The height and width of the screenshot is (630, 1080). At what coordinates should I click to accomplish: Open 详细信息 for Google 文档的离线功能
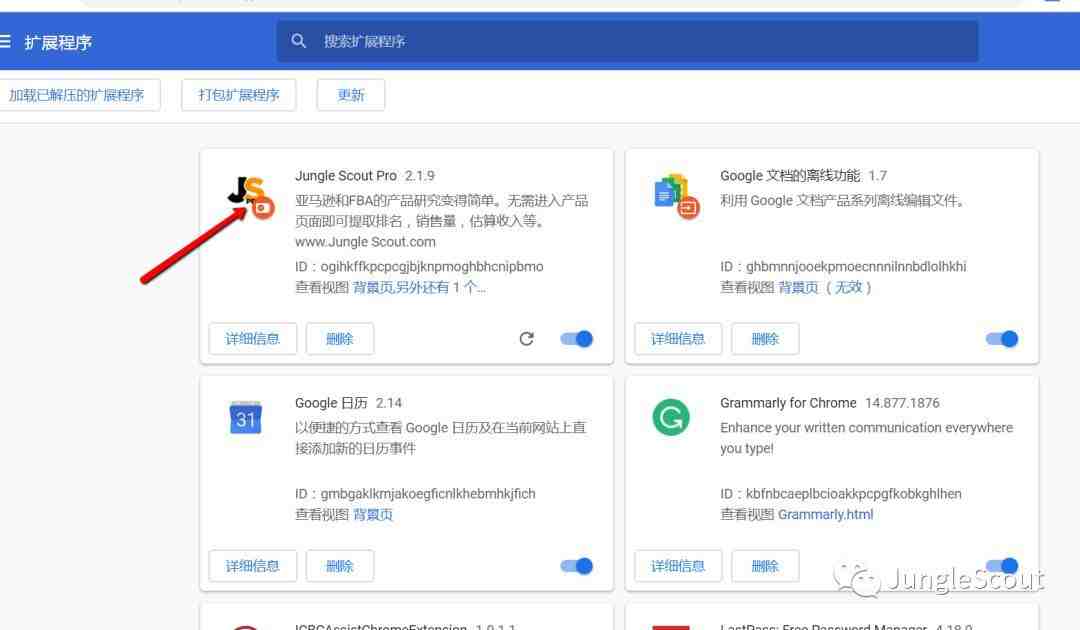[678, 339]
